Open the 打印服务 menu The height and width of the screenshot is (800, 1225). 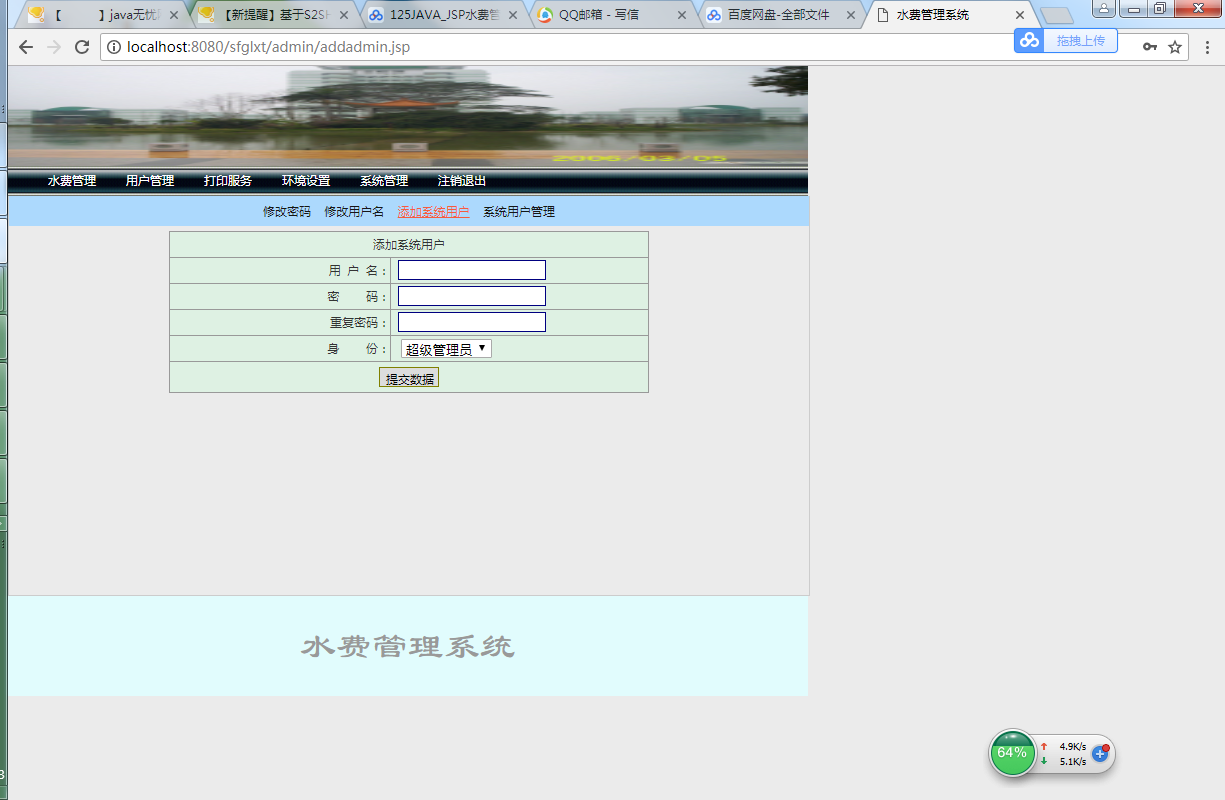pyautogui.click(x=228, y=181)
